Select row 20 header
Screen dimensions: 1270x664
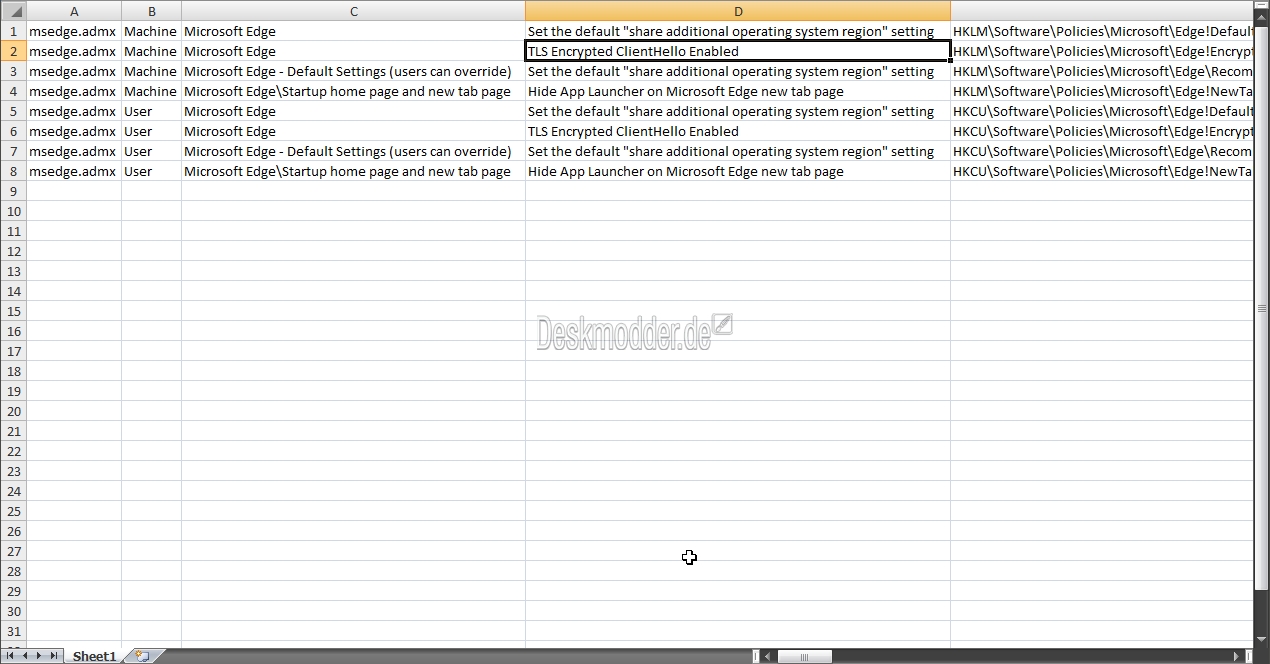pyautogui.click(x=13, y=411)
